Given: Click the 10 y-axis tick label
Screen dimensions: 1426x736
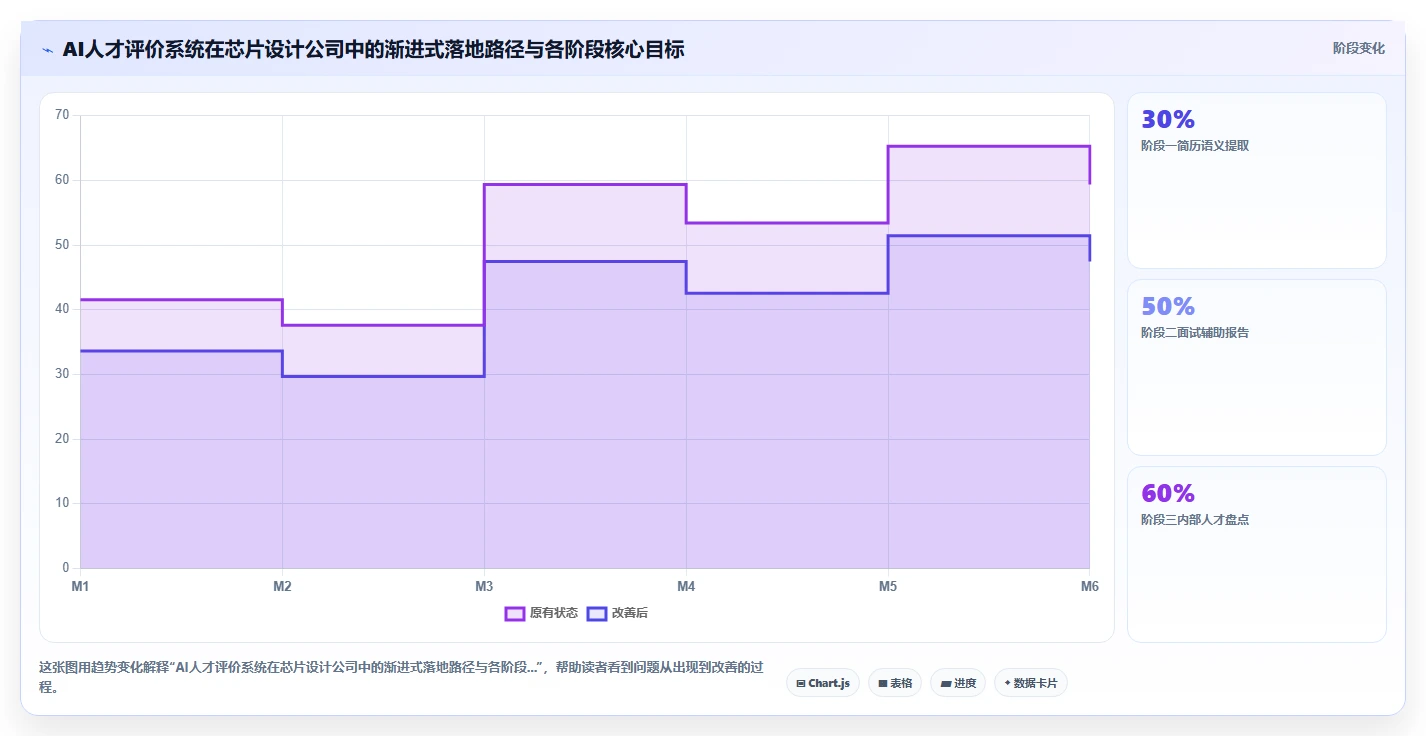Looking at the screenshot, I should tap(62, 503).
